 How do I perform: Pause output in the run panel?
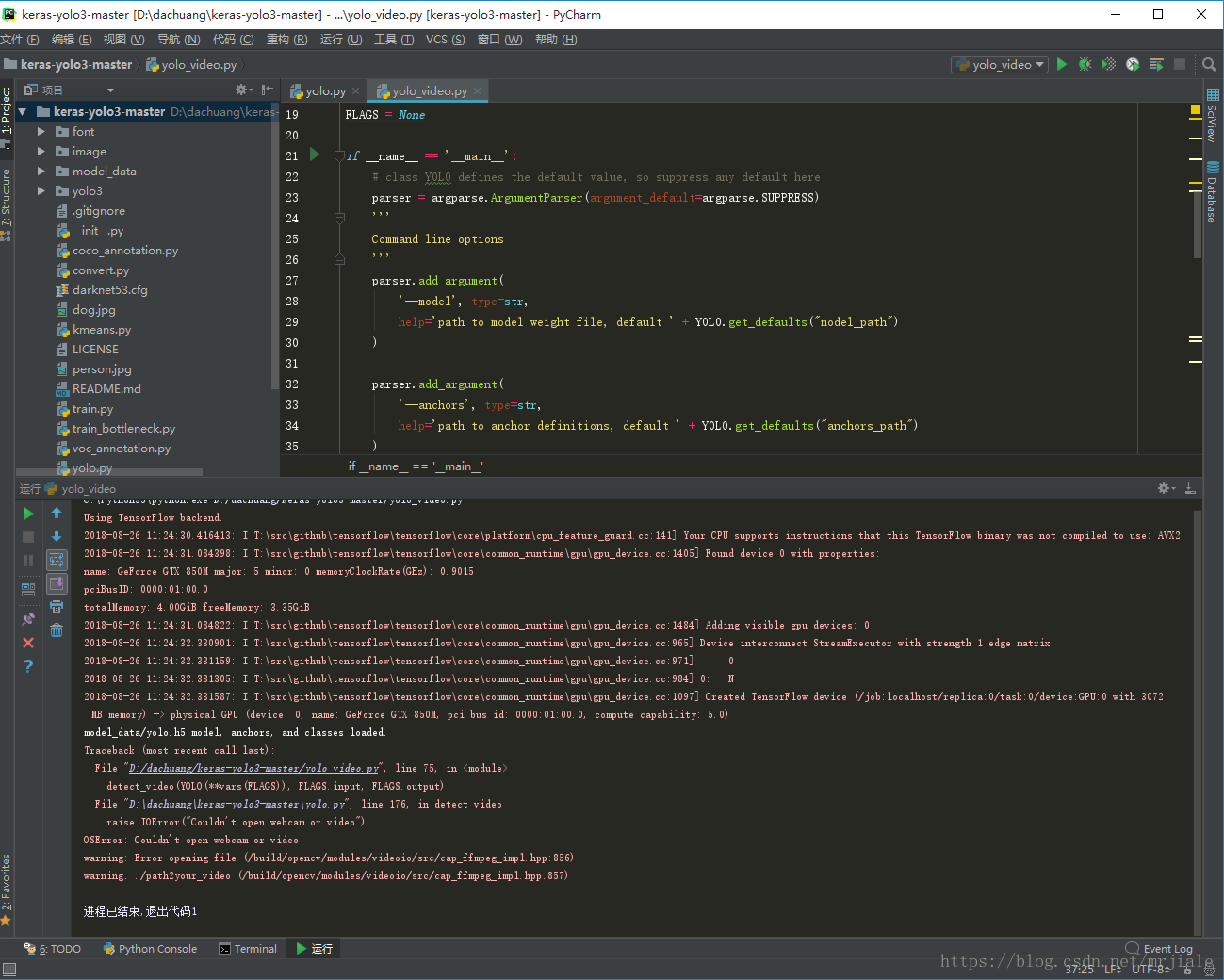click(x=28, y=561)
